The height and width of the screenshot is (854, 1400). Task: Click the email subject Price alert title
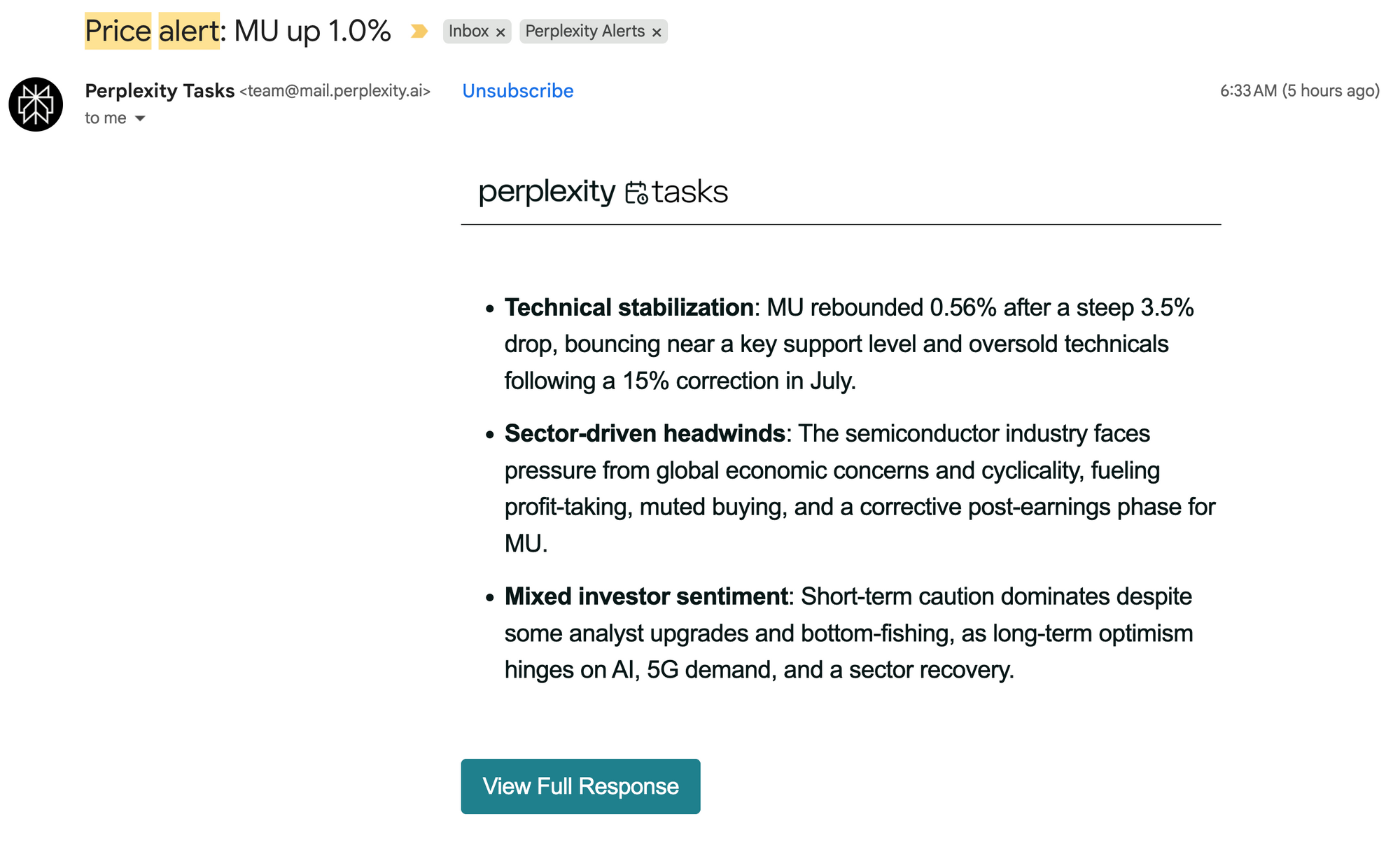point(238,31)
